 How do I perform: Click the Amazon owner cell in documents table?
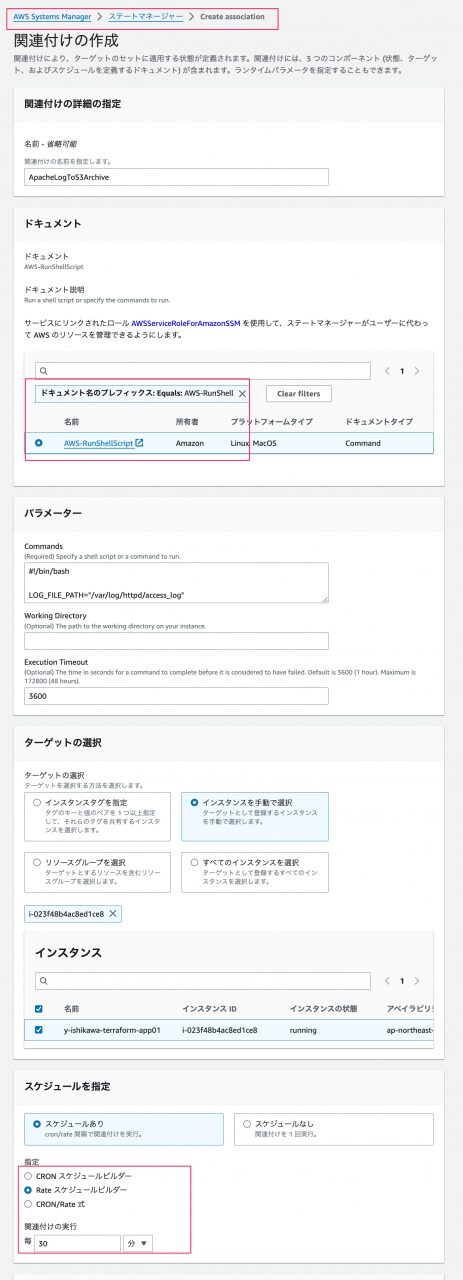190,443
